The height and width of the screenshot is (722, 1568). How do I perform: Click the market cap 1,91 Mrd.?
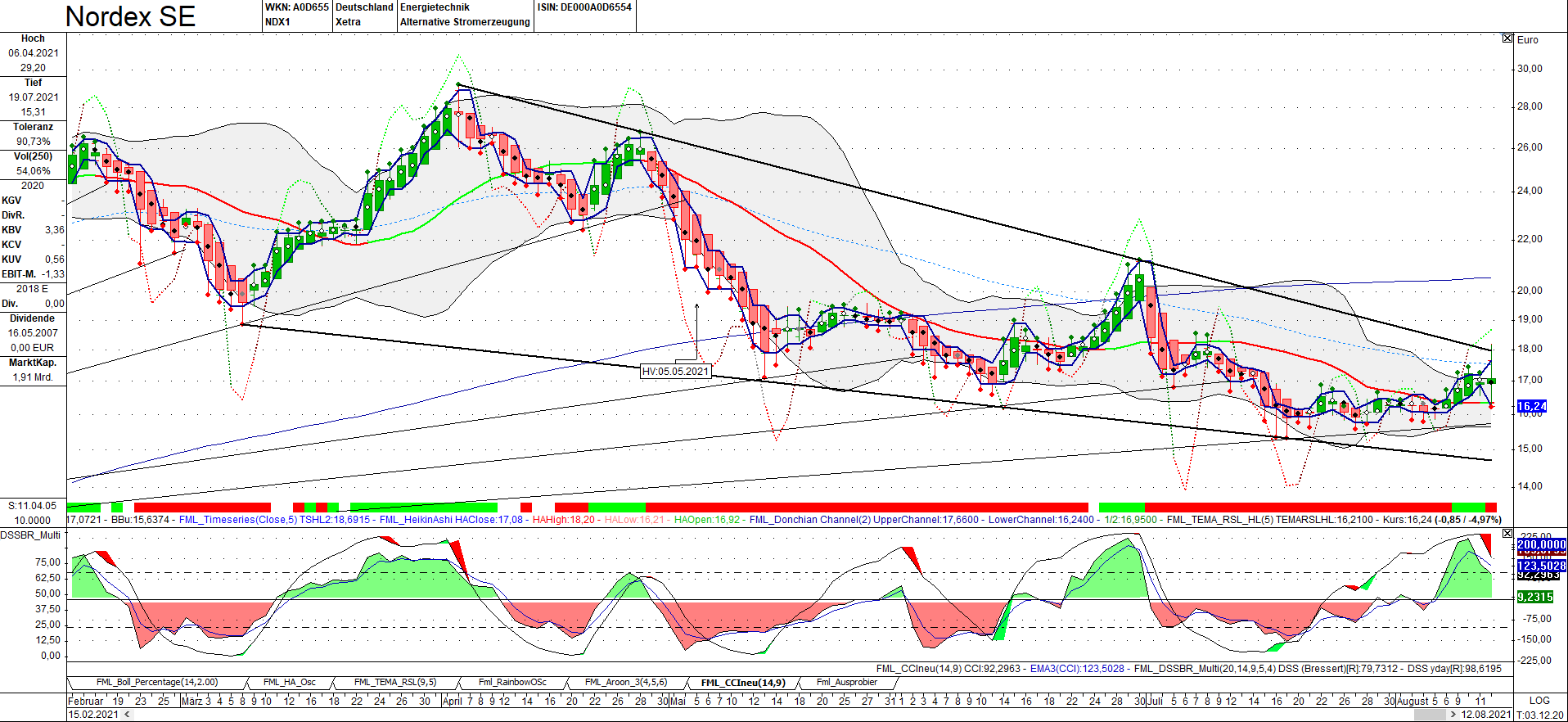pos(33,377)
